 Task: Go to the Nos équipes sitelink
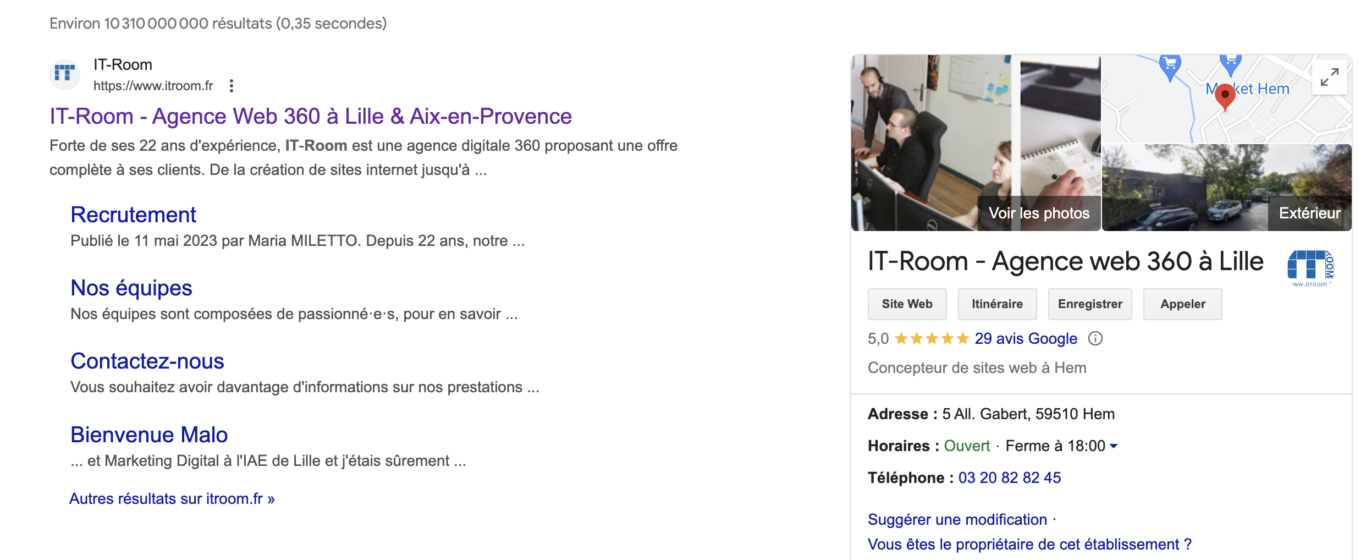click(x=131, y=288)
